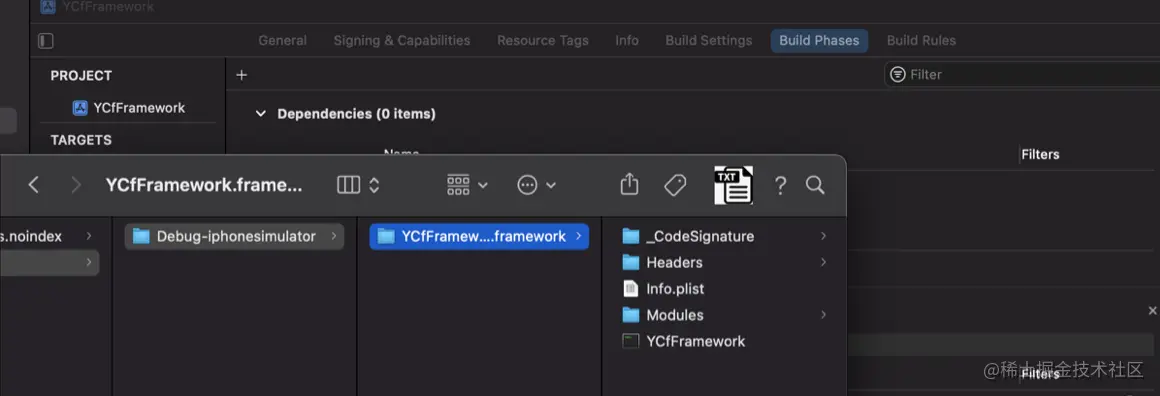Open the Build Rules tab

tap(921, 41)
